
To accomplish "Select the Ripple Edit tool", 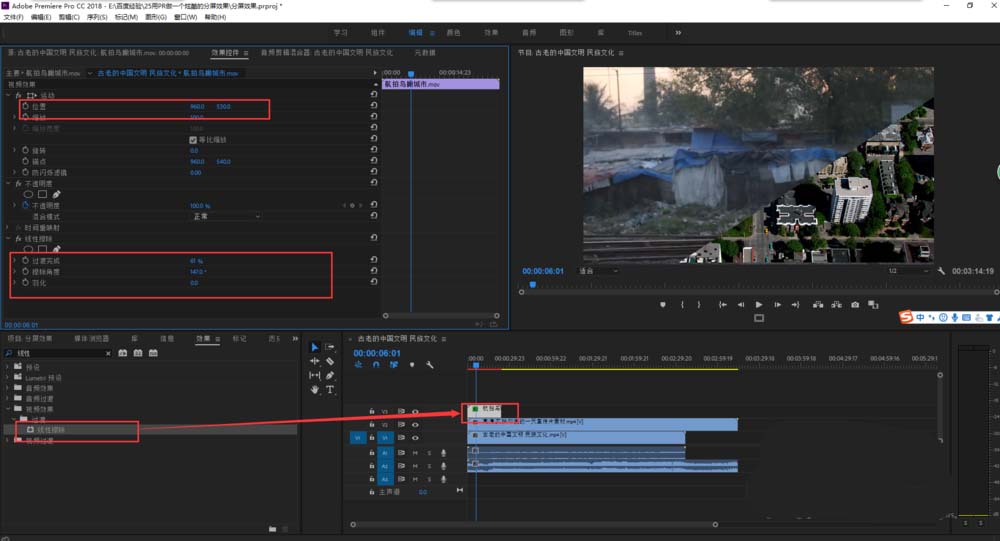I will point(314,361).
